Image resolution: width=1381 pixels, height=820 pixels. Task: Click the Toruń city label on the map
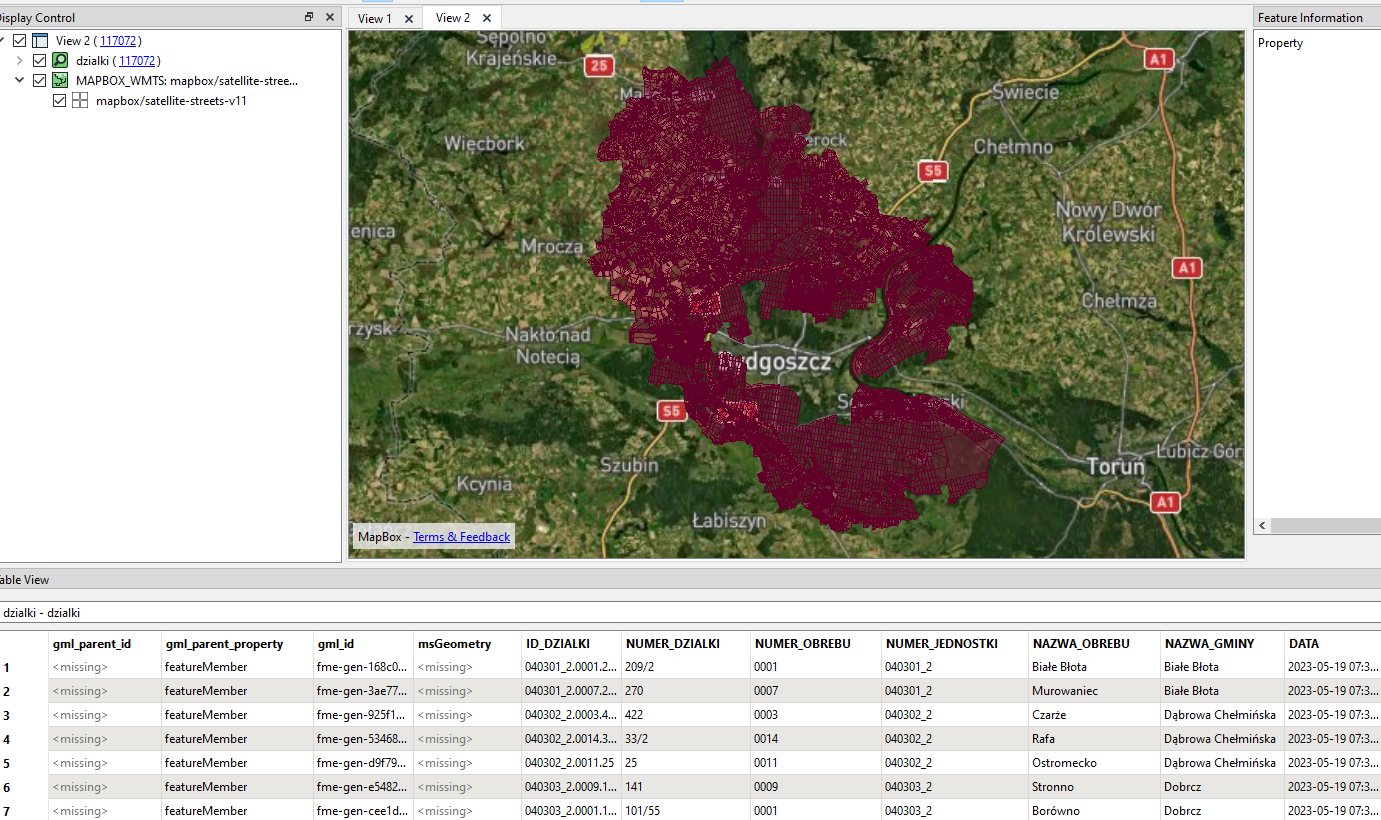click(x=1116, y=467)
